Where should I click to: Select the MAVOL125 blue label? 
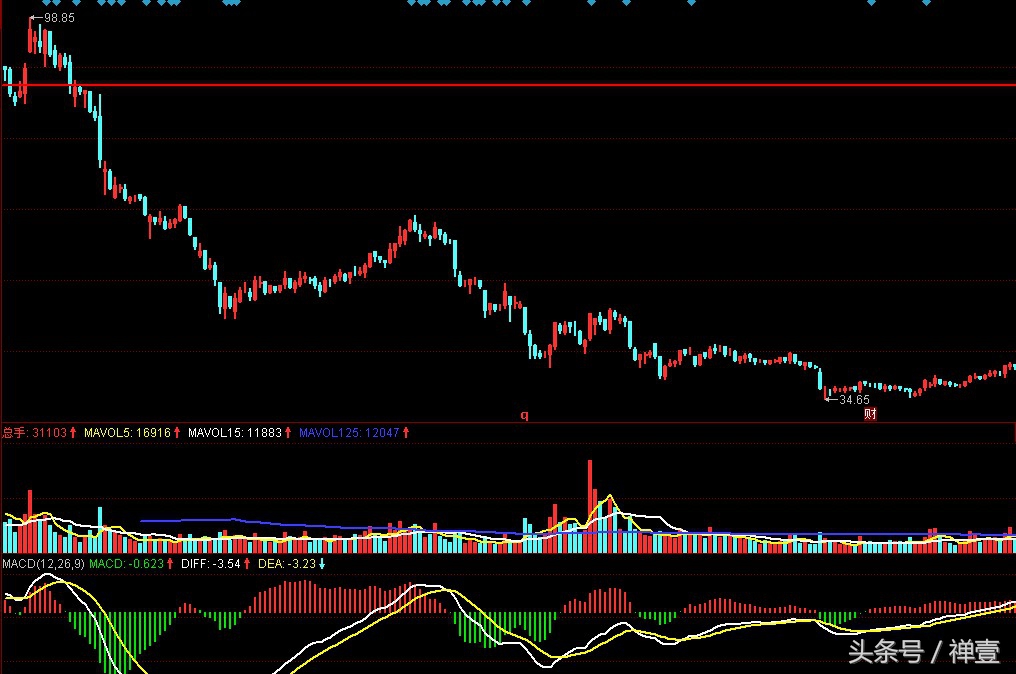[x=327, y=433]
